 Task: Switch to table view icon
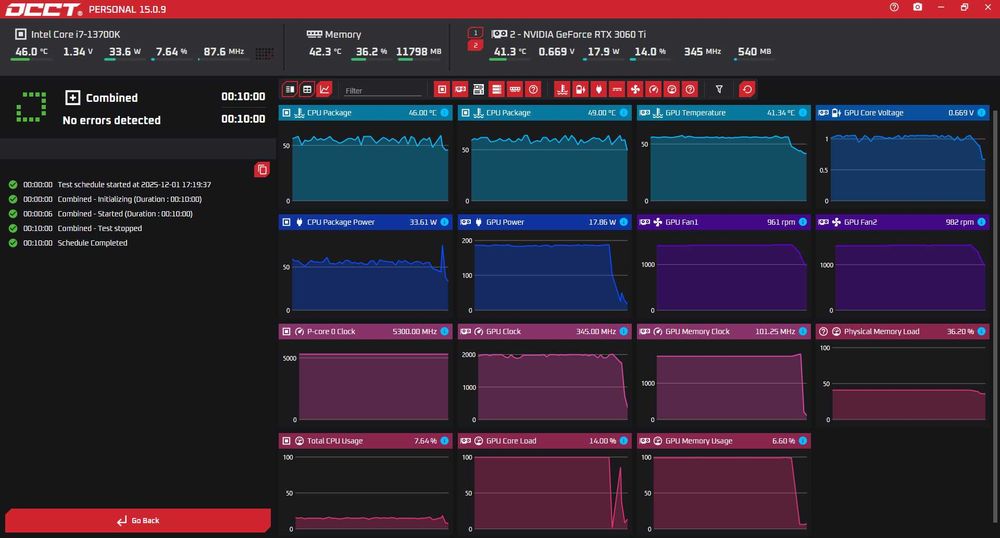click(307, 90)
